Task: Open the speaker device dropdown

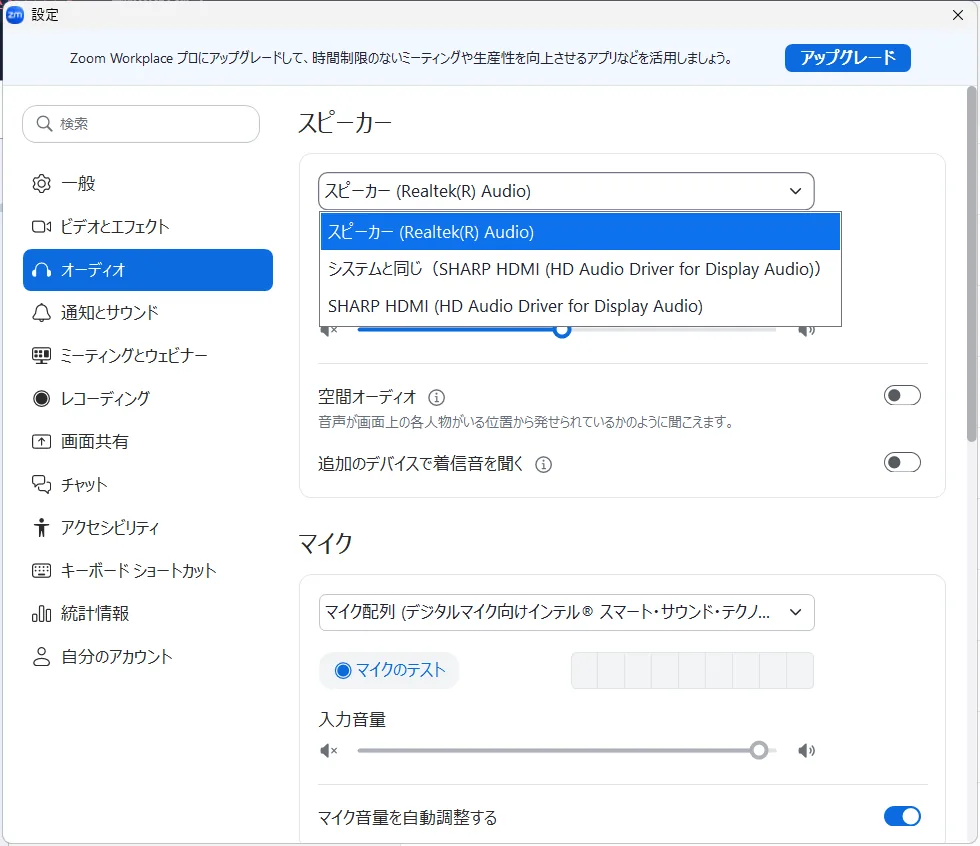Action: pos(566,191)
